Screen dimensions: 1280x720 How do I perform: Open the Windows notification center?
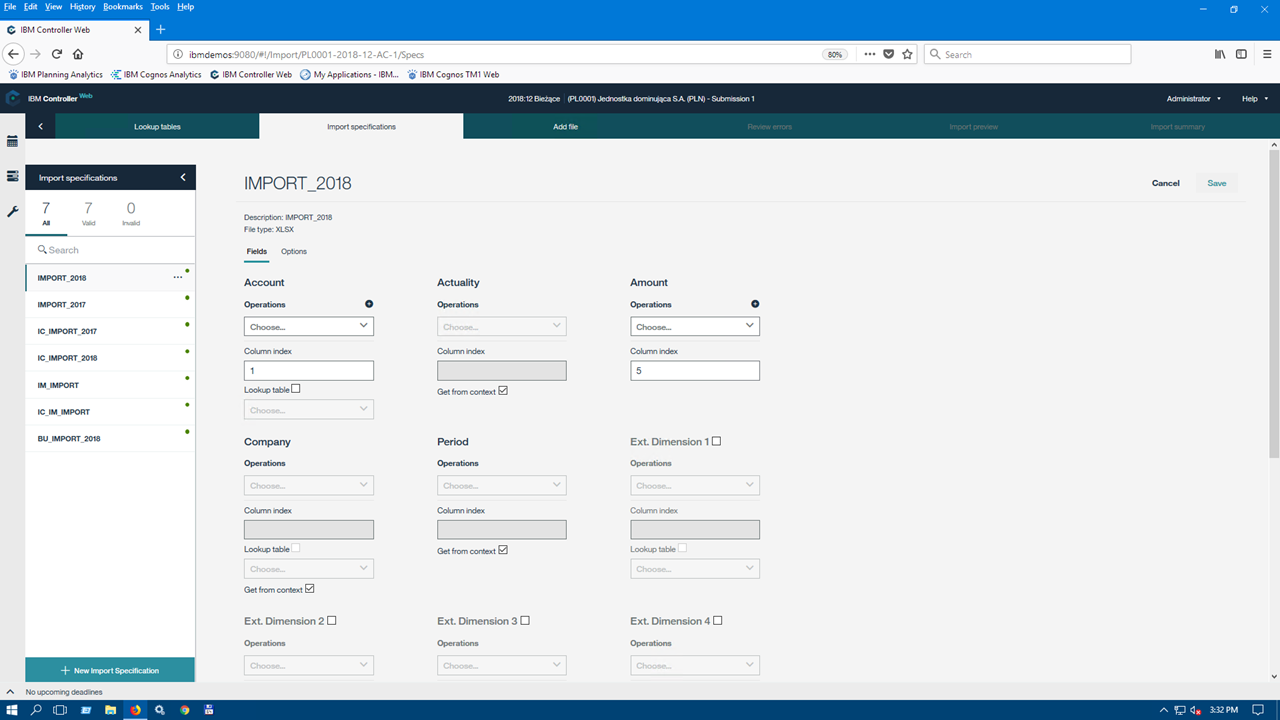pos(1259,709)
